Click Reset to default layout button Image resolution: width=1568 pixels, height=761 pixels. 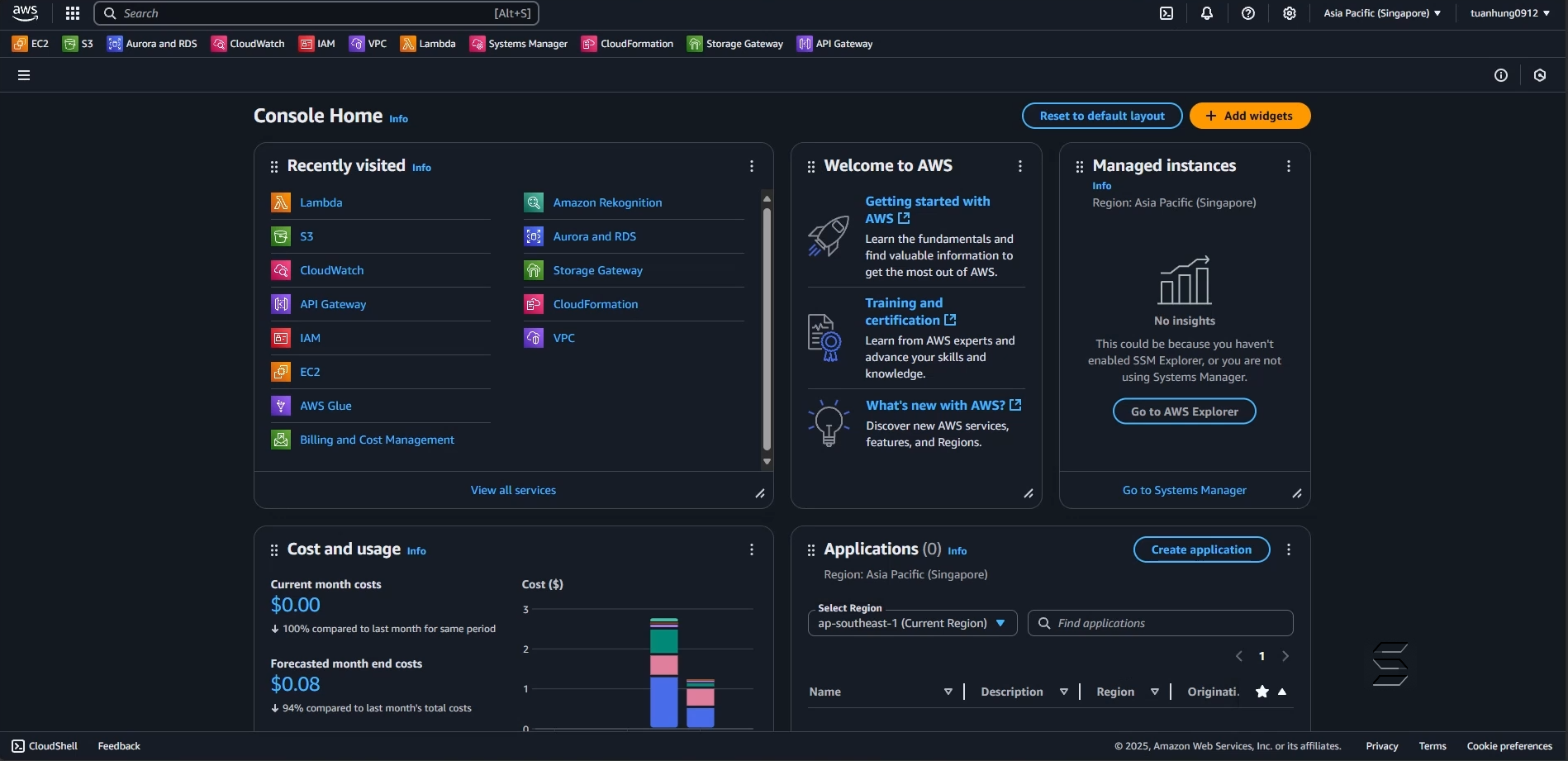coord(1102,116)
